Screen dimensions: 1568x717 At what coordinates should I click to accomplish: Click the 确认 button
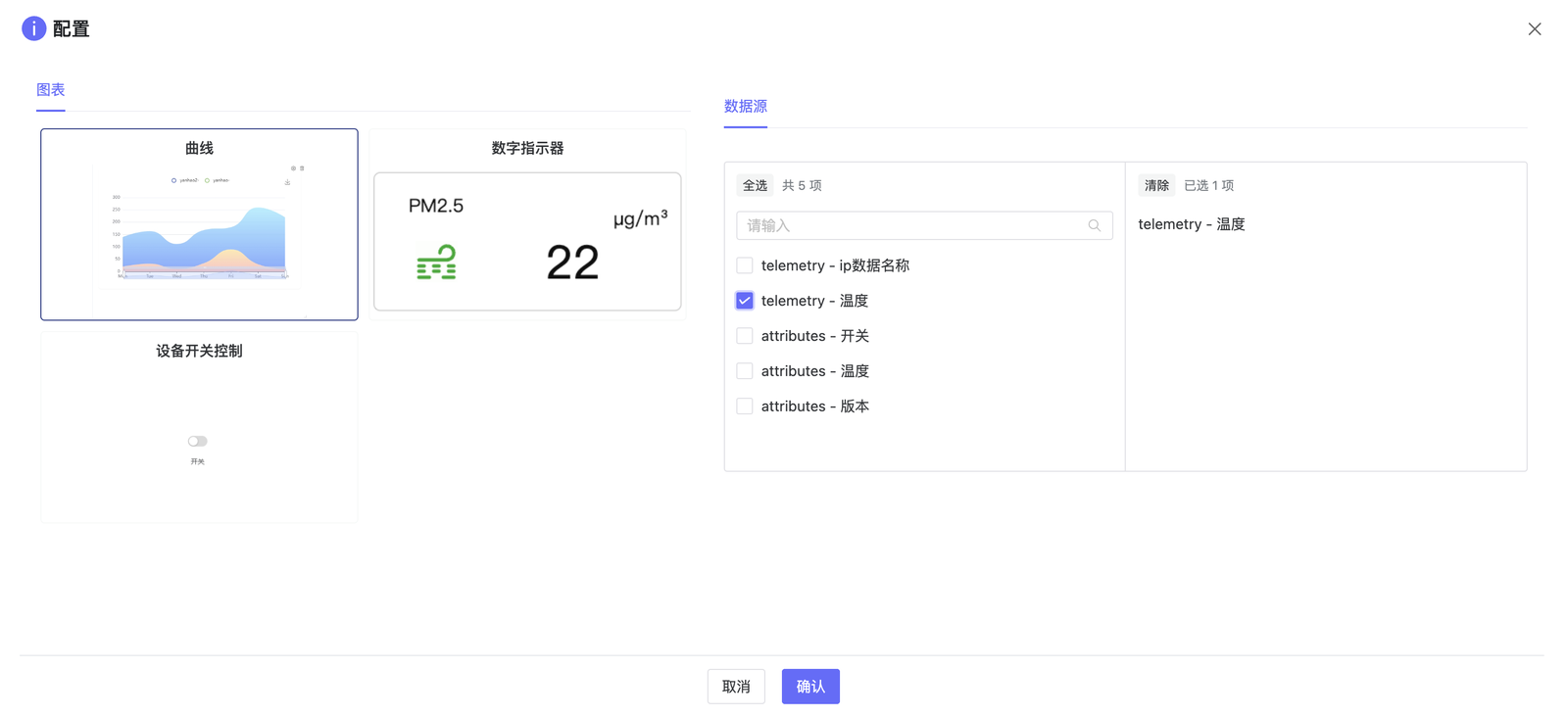coord(809,687)
